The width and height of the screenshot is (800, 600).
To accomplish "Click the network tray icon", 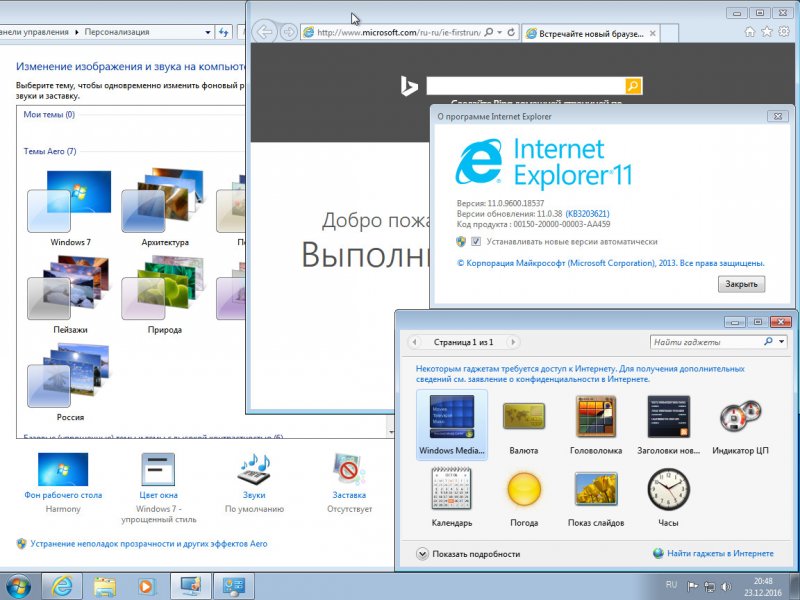I will click(710, 587).
